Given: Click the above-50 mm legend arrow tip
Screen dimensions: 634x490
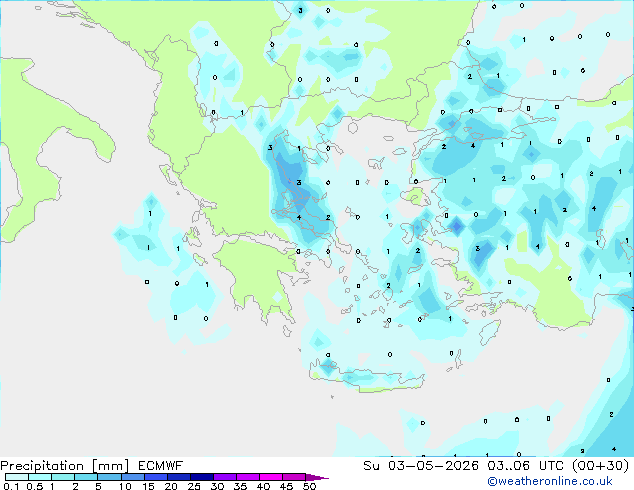Looking at the screenshot, I should pyautogui.click(x=317, y=477).
